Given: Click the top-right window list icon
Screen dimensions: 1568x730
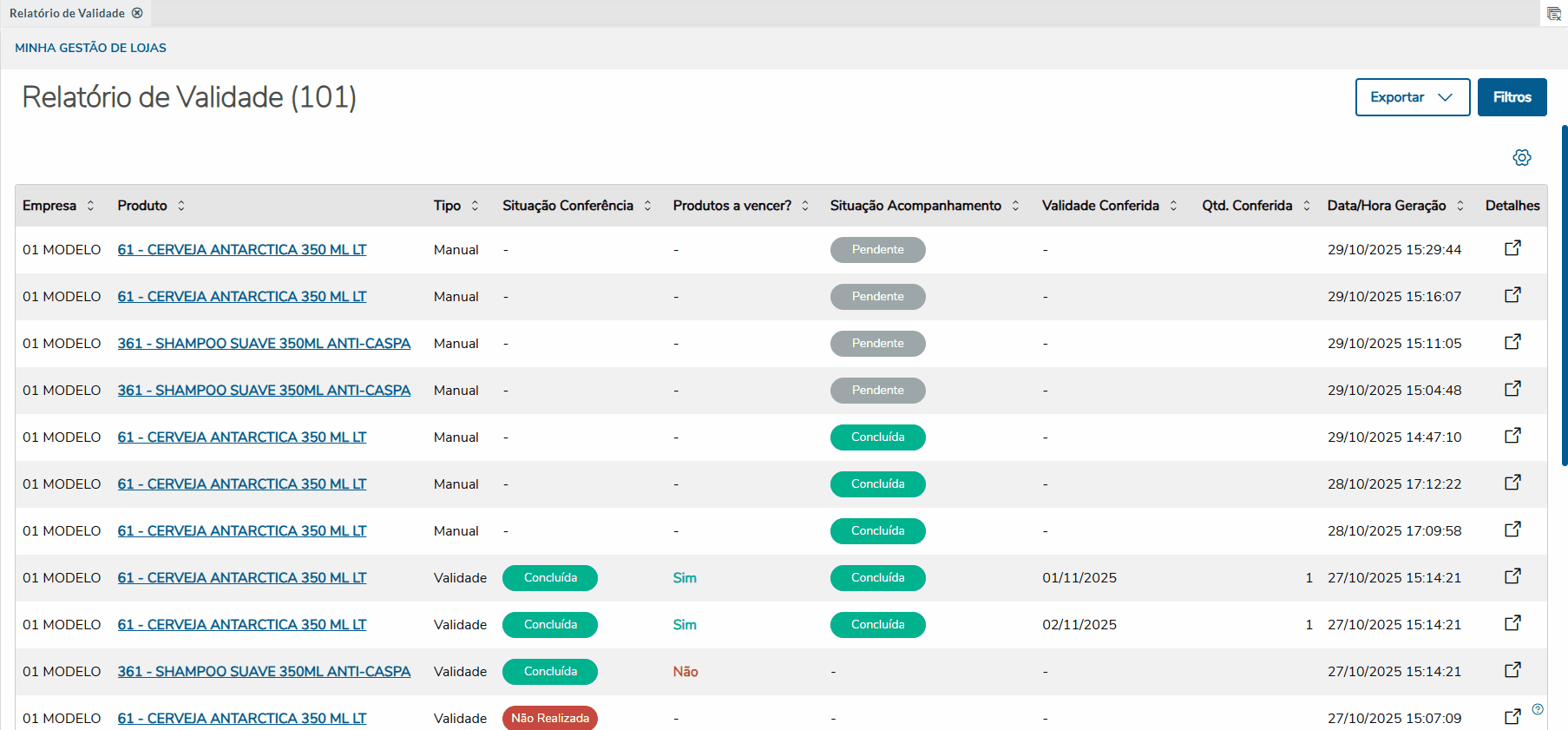Looking at the screenshot, I should pyautogui.click(x=1553, y=14).
